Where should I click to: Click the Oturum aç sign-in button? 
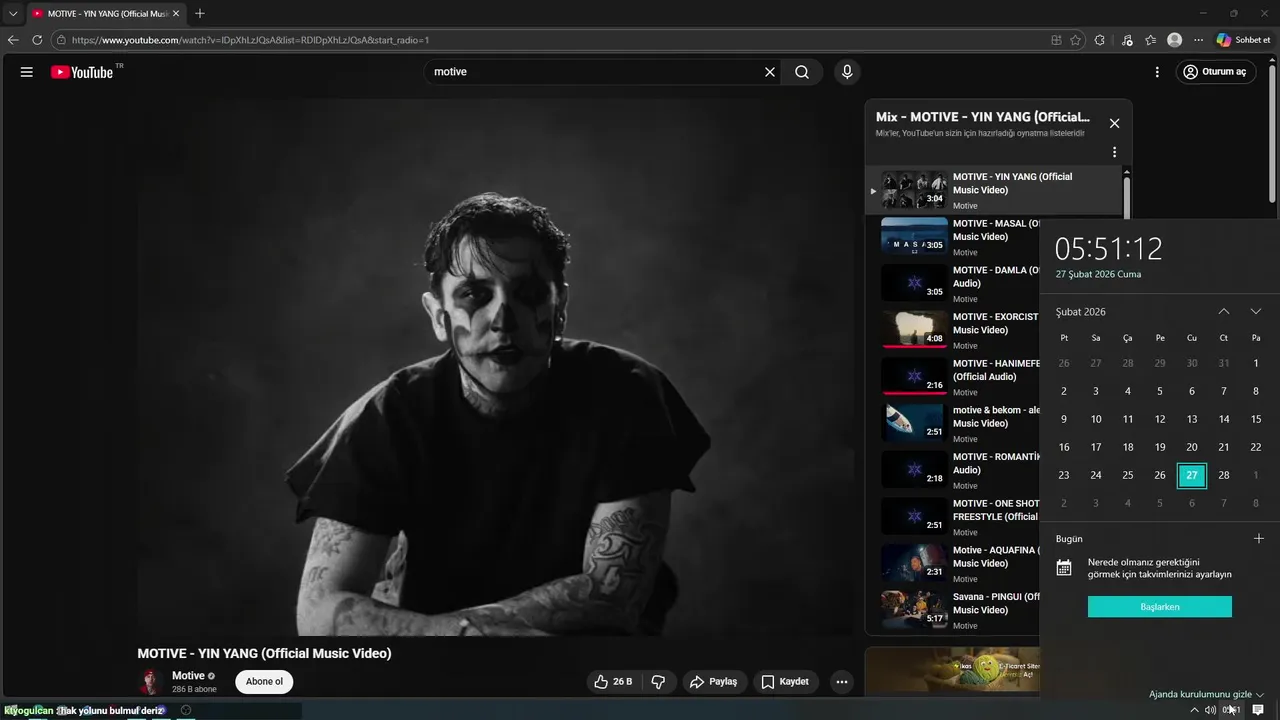click(x=1216, y=72)
